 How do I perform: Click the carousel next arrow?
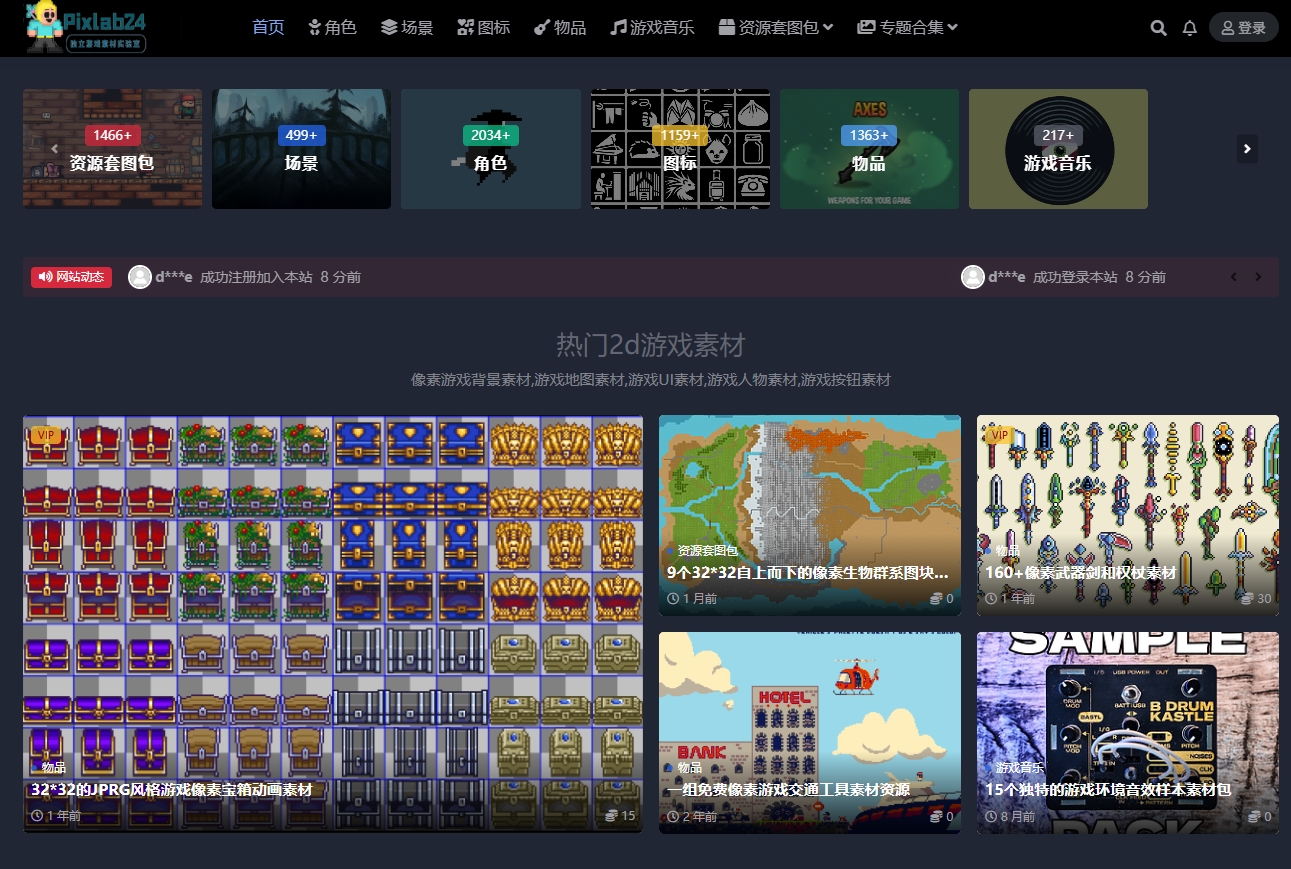tap(1247, 148)
